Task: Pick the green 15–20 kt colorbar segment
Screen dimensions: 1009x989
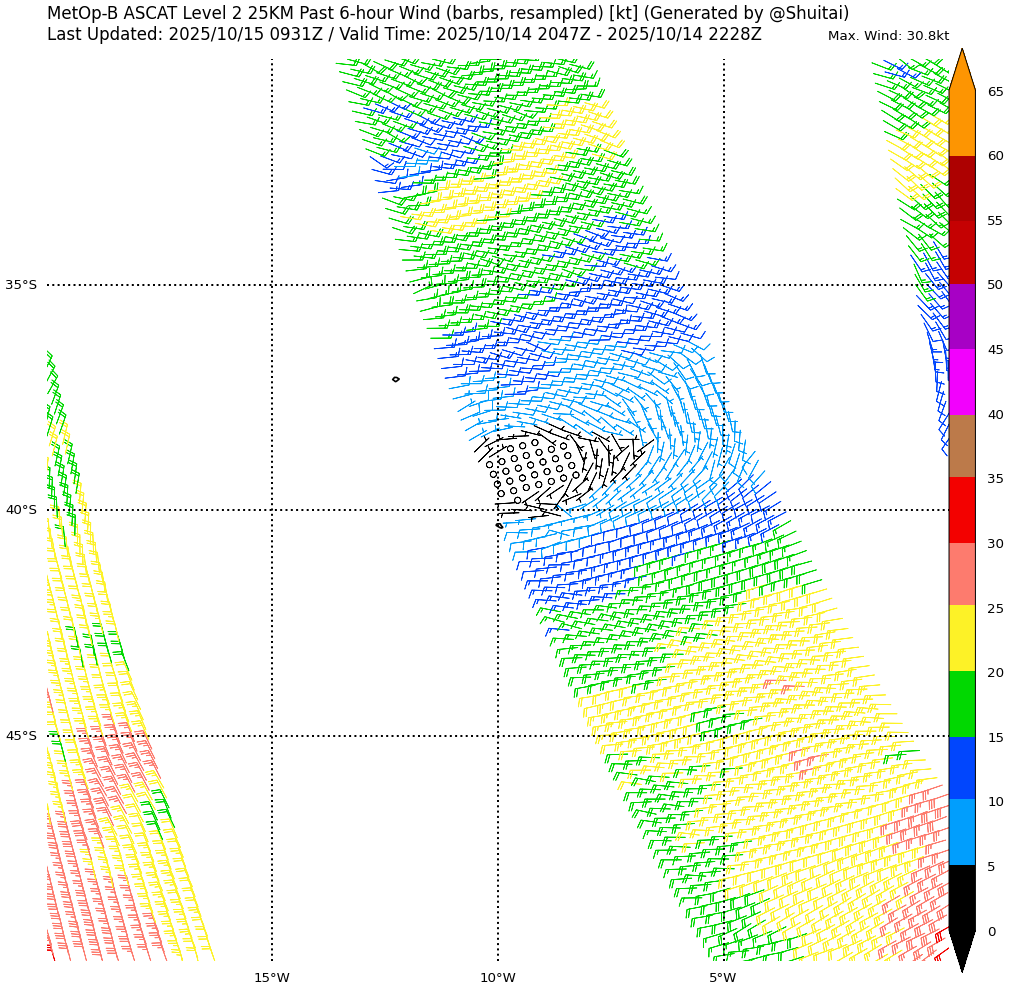Action: (x=961, y=704)
